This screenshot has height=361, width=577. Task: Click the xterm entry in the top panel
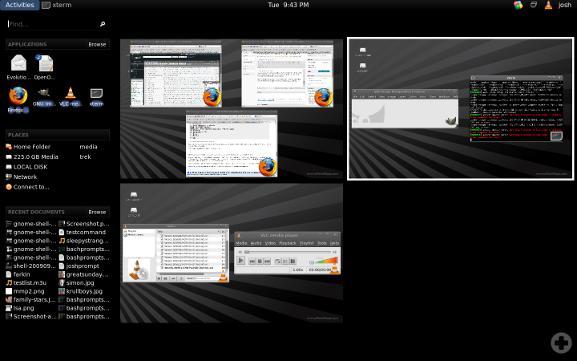click(x=56, y=5)
